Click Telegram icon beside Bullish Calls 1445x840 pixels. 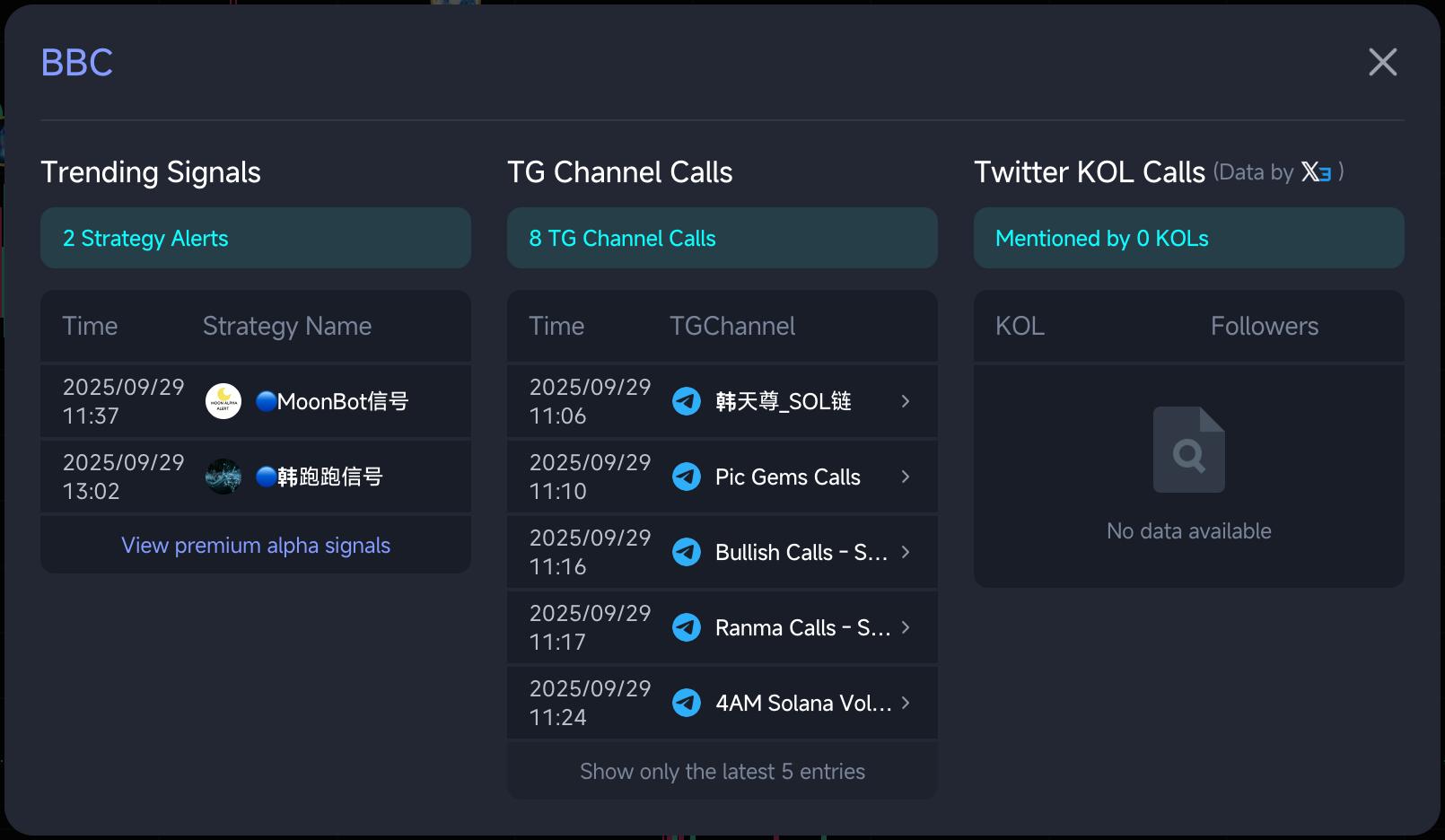(687, 552)
